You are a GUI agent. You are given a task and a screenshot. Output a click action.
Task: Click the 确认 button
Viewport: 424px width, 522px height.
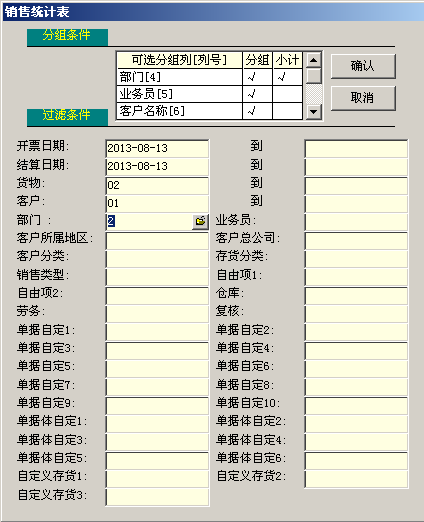(363, 66)
